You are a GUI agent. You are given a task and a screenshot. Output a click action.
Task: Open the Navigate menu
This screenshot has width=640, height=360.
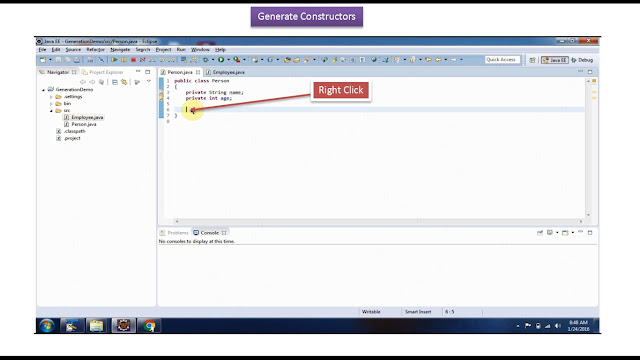pyautogui.click(x=120, y=49)
